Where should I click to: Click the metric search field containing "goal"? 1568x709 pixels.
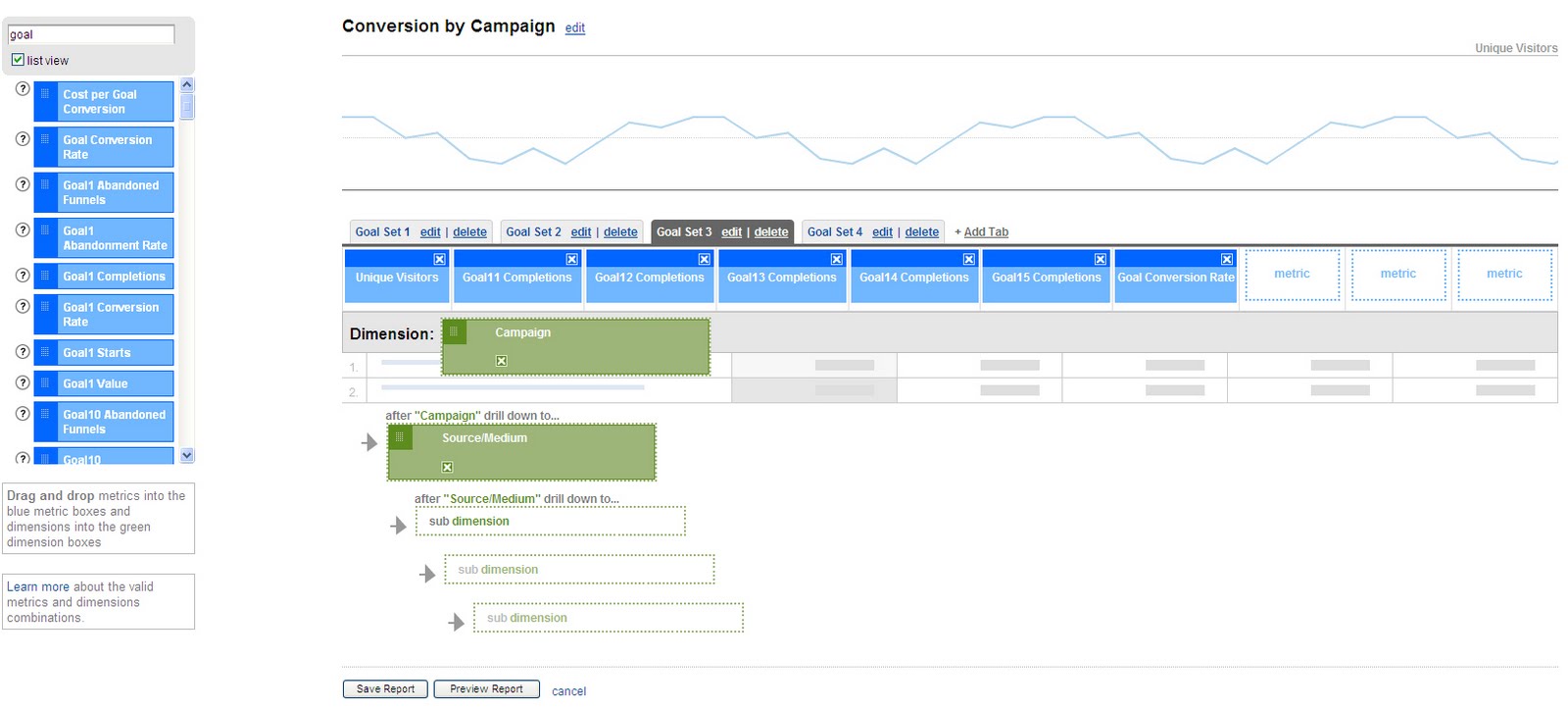pyautogui.click(x=90, y=34)
